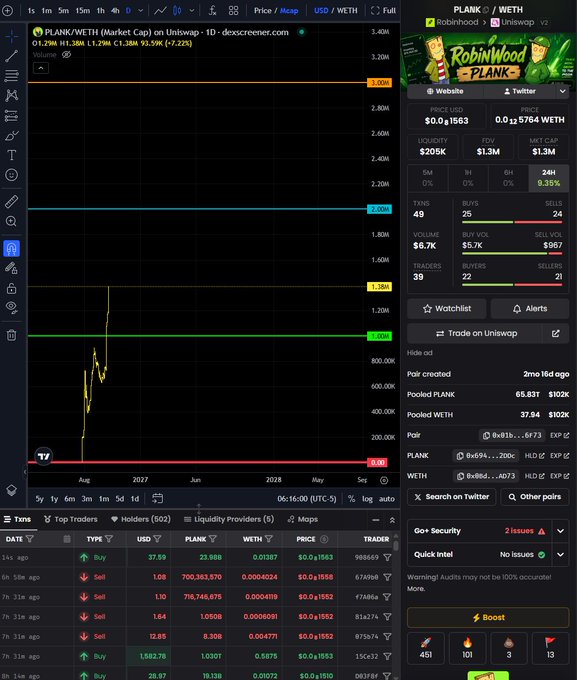Open the project Website link
577x680 pixels.
pyautogui.click(x=445, y=91)
